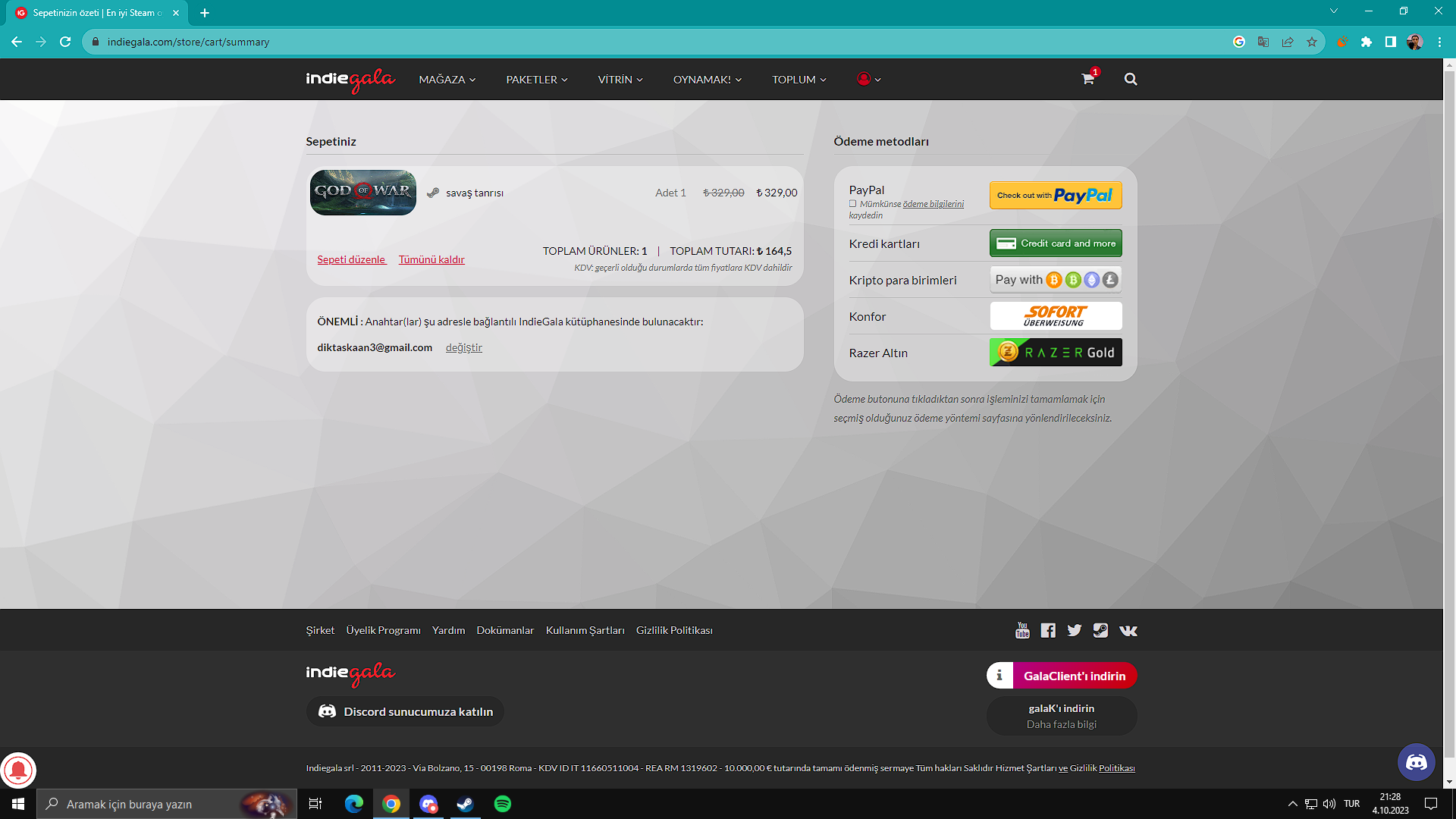
Task: Click Discord sunucumuza katılın button
Action: pos(406,712)
